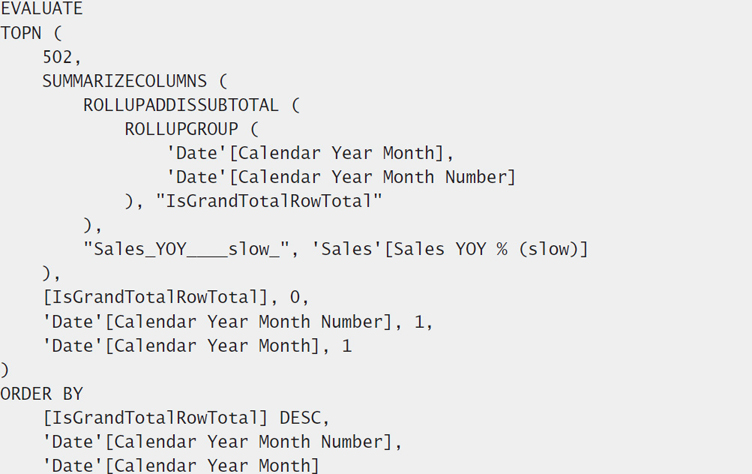Click [IsGrandTotalRowTotal] in ORDER BY clause
The height and width of the screenshot is (474, 752).
155,418
